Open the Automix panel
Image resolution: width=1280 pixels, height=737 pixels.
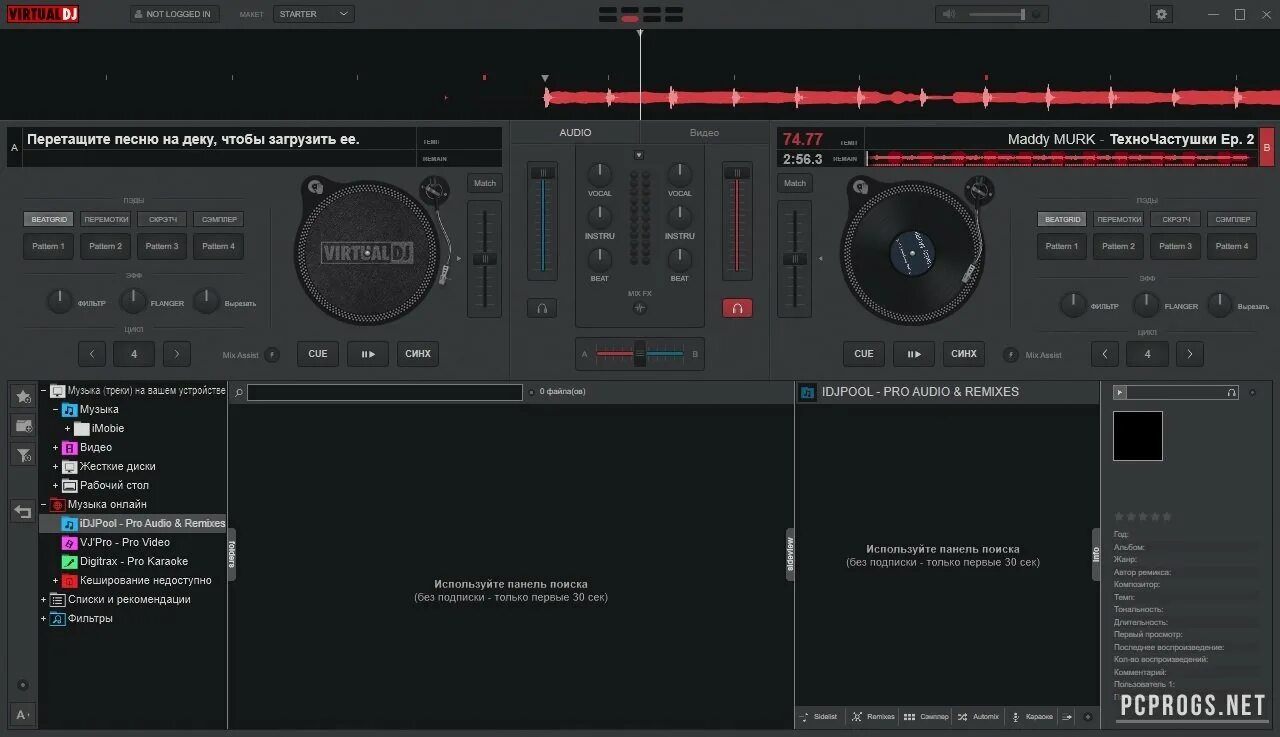pyautogui.click(x=978, y=717)
